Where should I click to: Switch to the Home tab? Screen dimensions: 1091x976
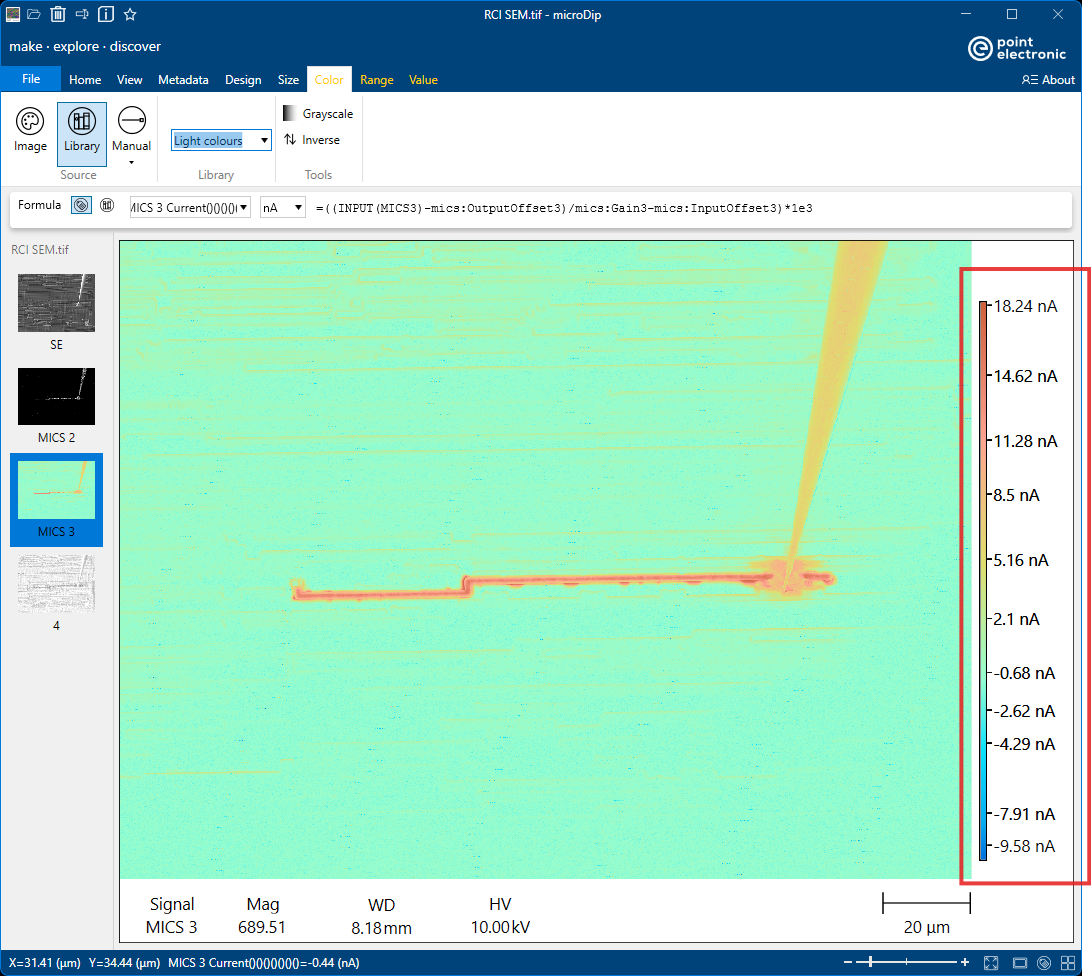(x=85, y=80)
